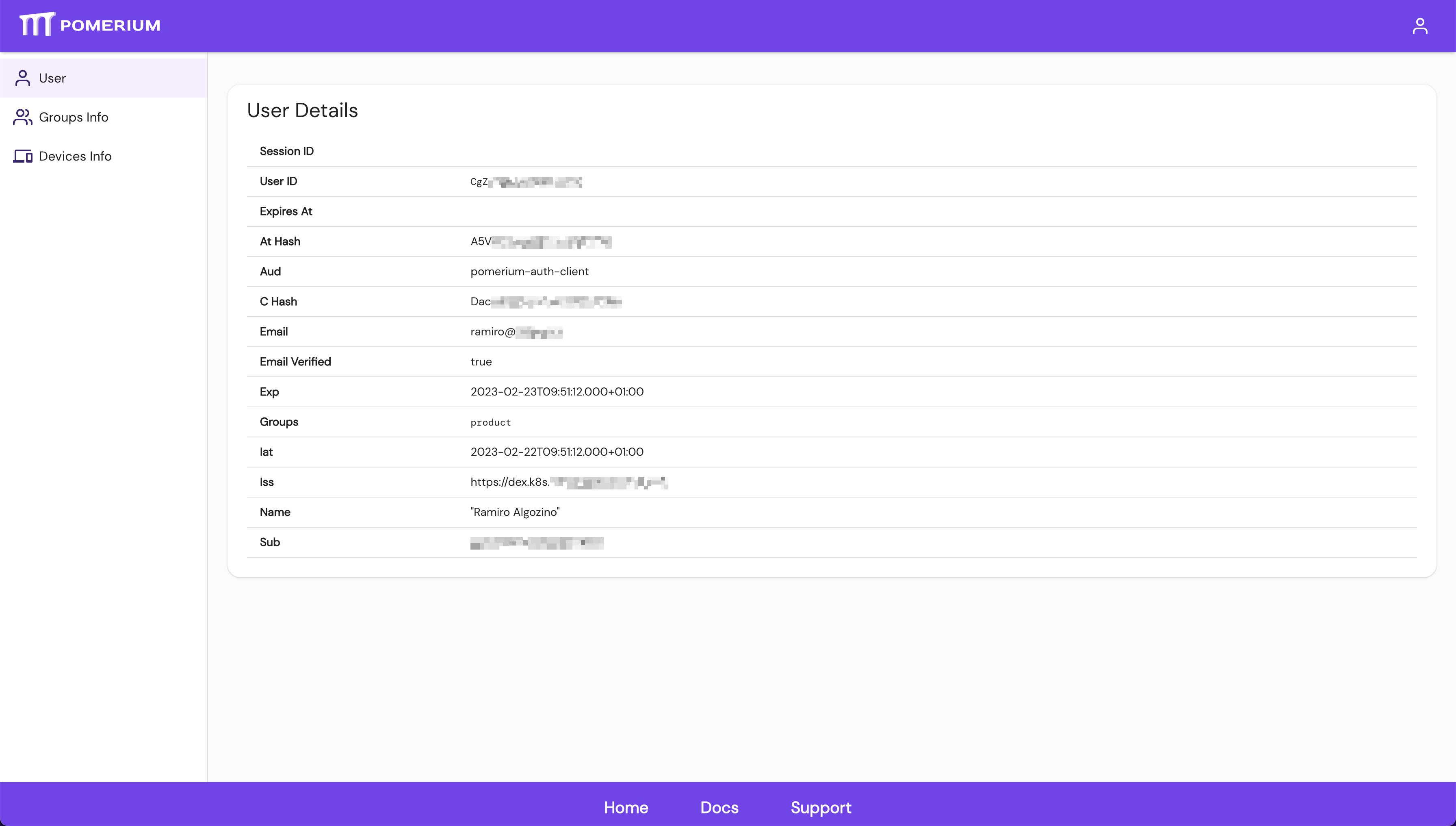Go to Devices Info in the sidebar
1456x826 pixels.
pyautogui.click(x=75, y=156)
